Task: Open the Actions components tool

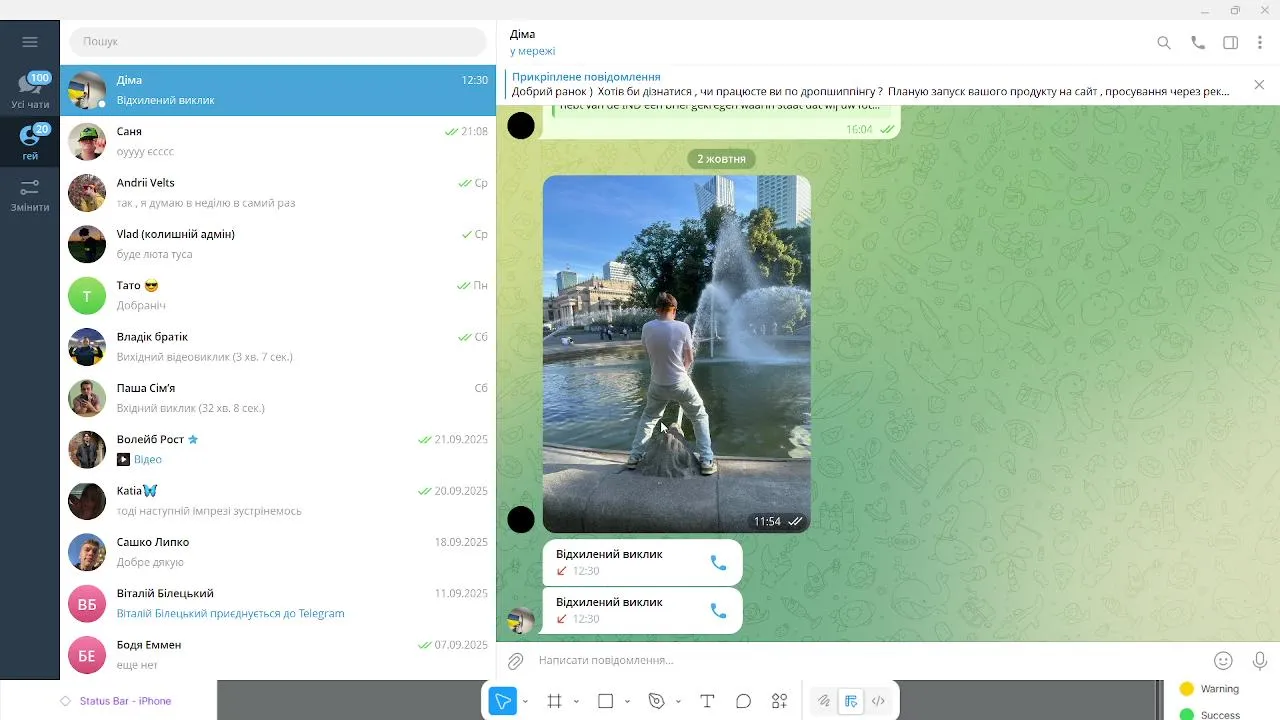Action: 779,702
